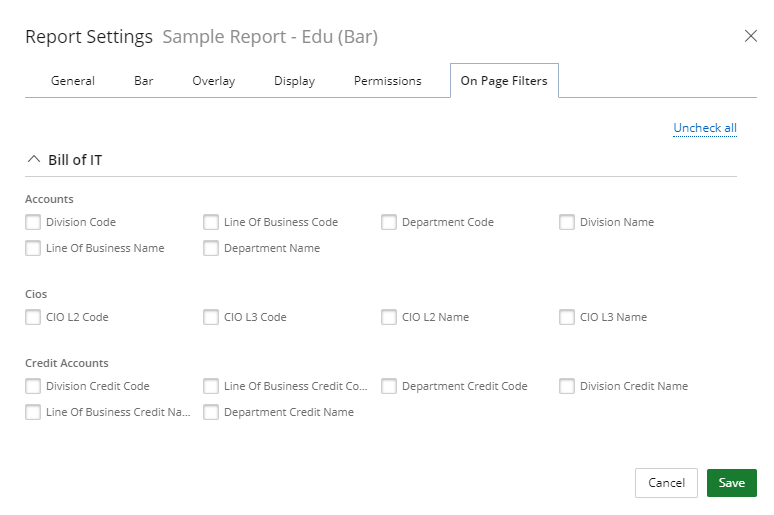Cancel the report settings changes
This screenshot has height=515, width=774.
[x=666, y=482]
